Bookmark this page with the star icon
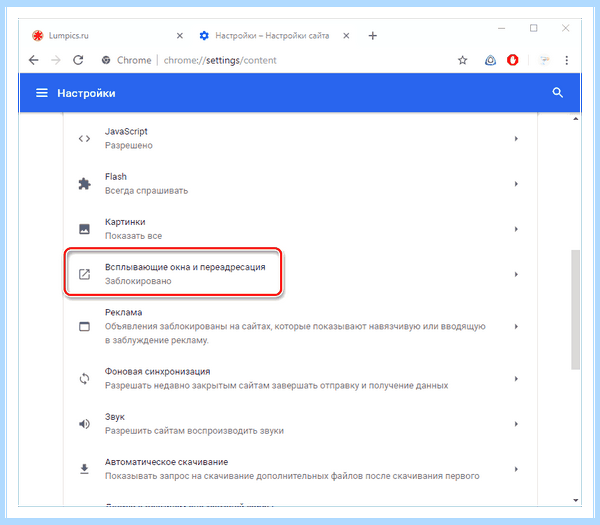The image size is (600, 525). click(x=463, y=60)
